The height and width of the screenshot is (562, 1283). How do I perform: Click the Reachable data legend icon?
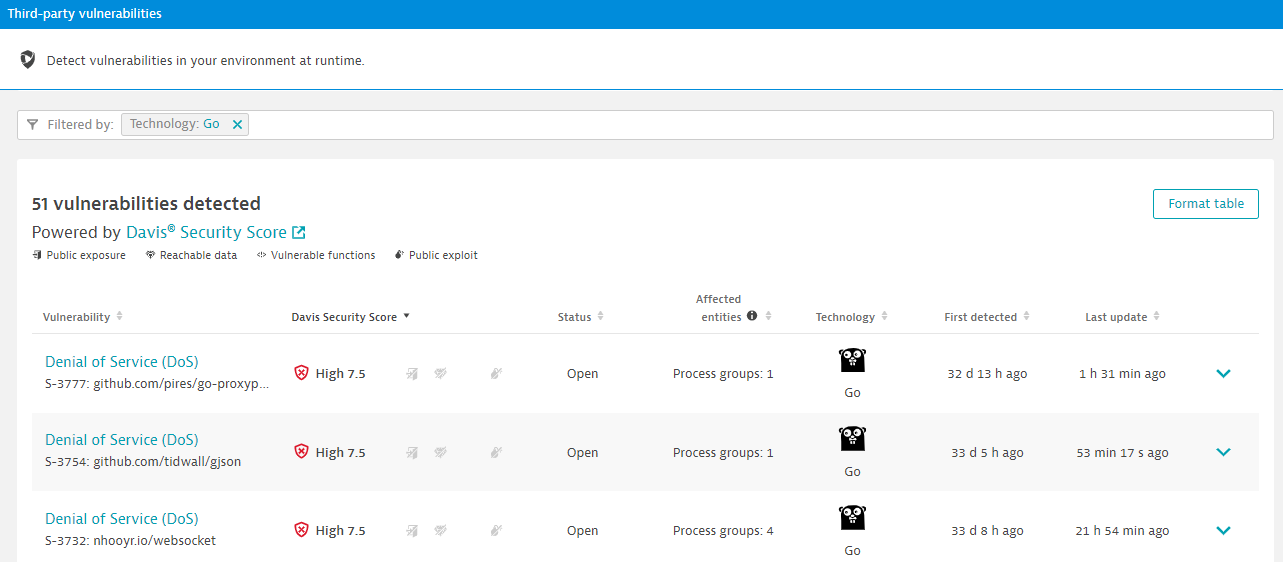(150, 255)
